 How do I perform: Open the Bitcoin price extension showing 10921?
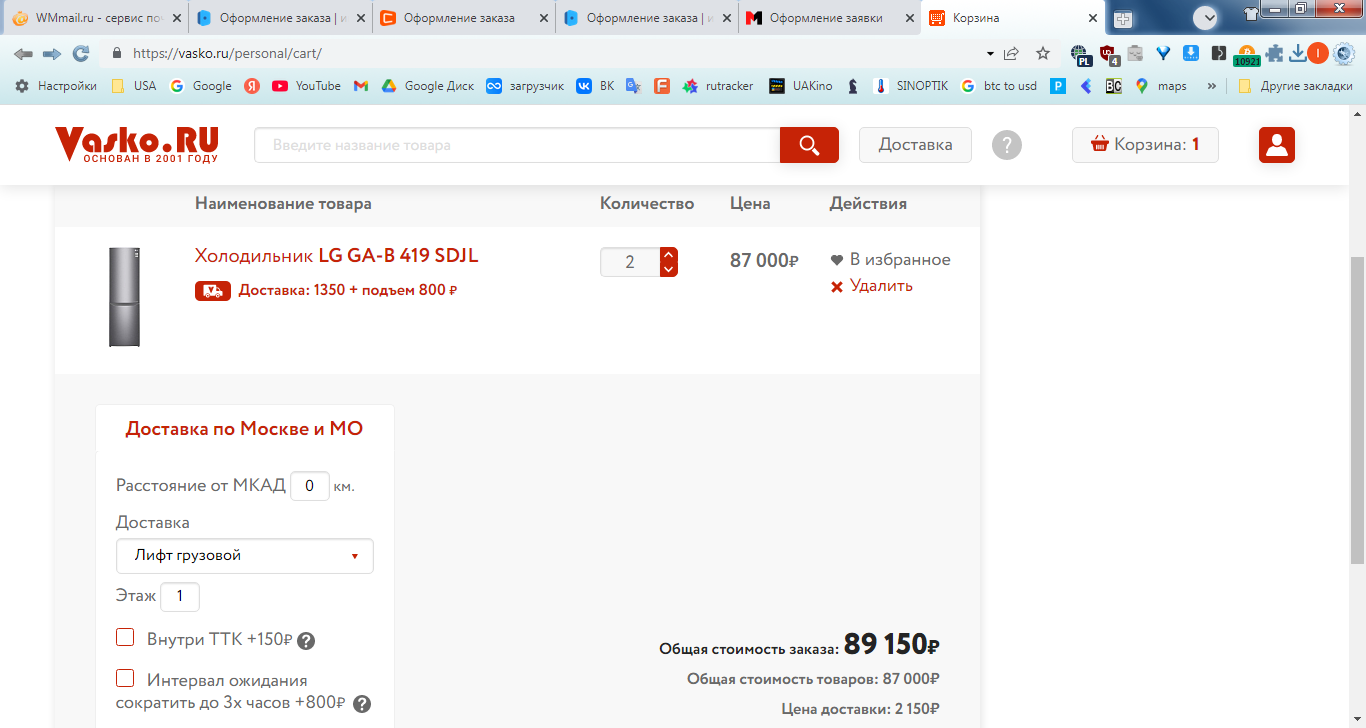1246,55
